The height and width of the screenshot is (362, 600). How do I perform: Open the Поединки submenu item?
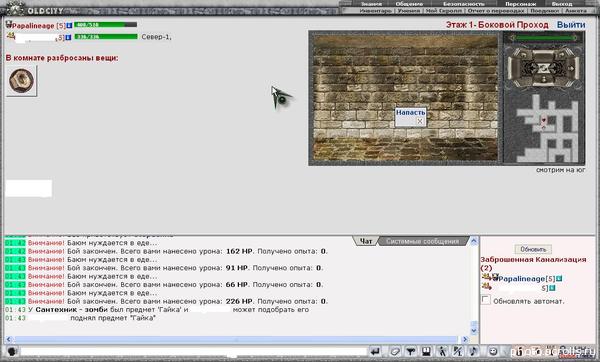pos(544,11)
